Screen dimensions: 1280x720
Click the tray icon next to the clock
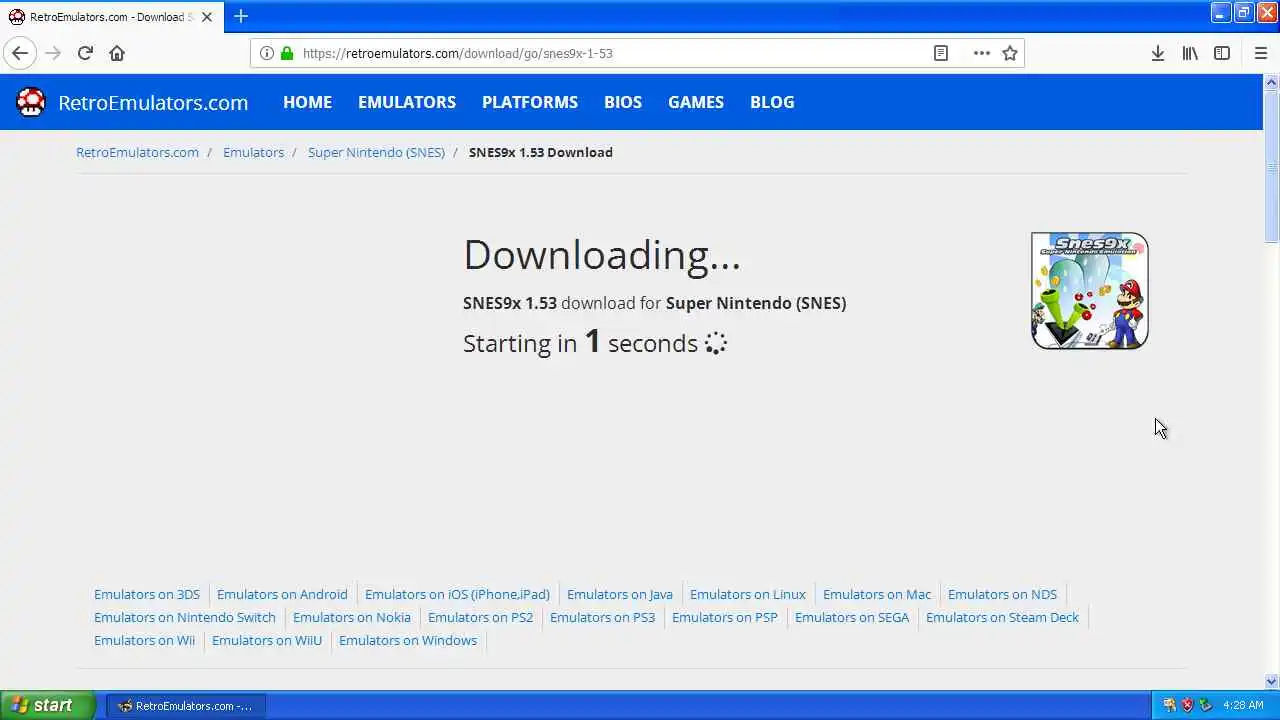(x=1206, y=705)
